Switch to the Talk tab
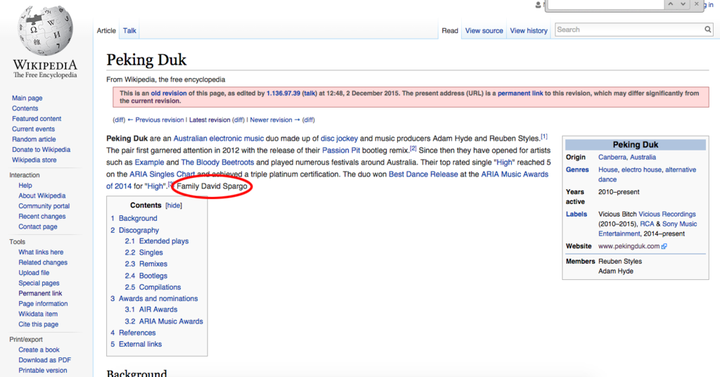Viewport: 720px width, 377px height. 129,31
